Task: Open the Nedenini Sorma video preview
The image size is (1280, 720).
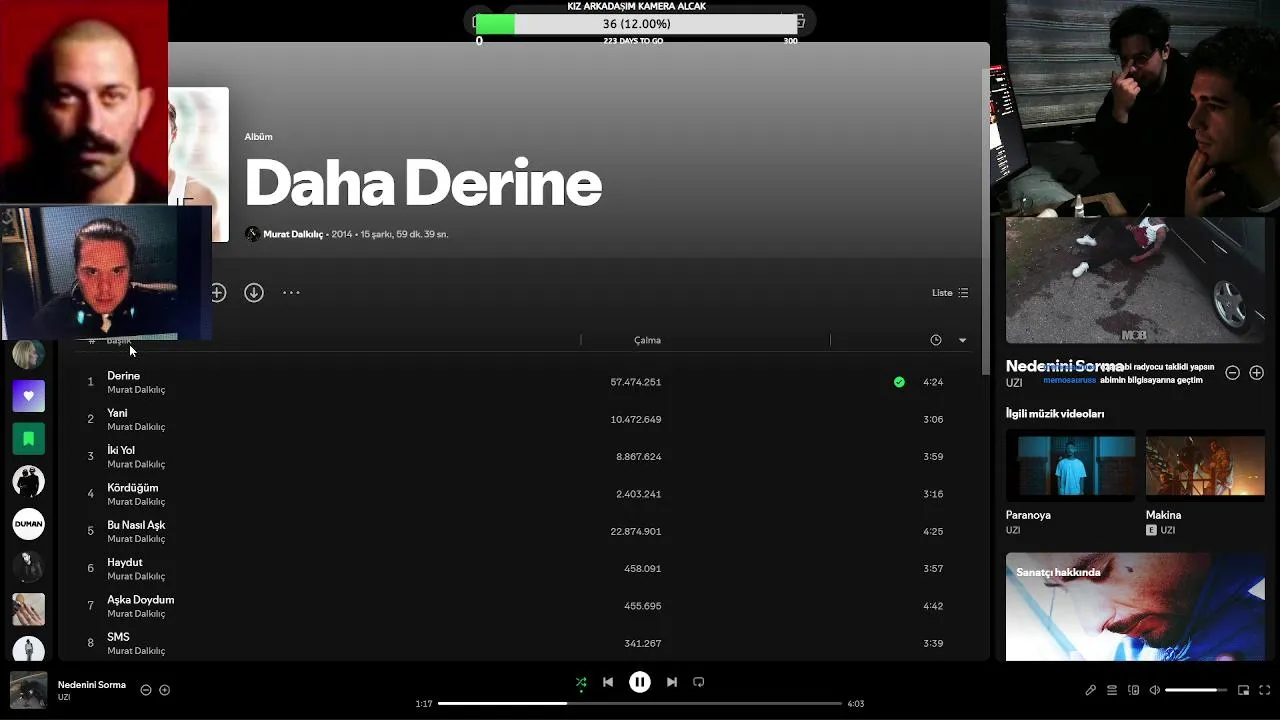Action: coord(1135,280)
